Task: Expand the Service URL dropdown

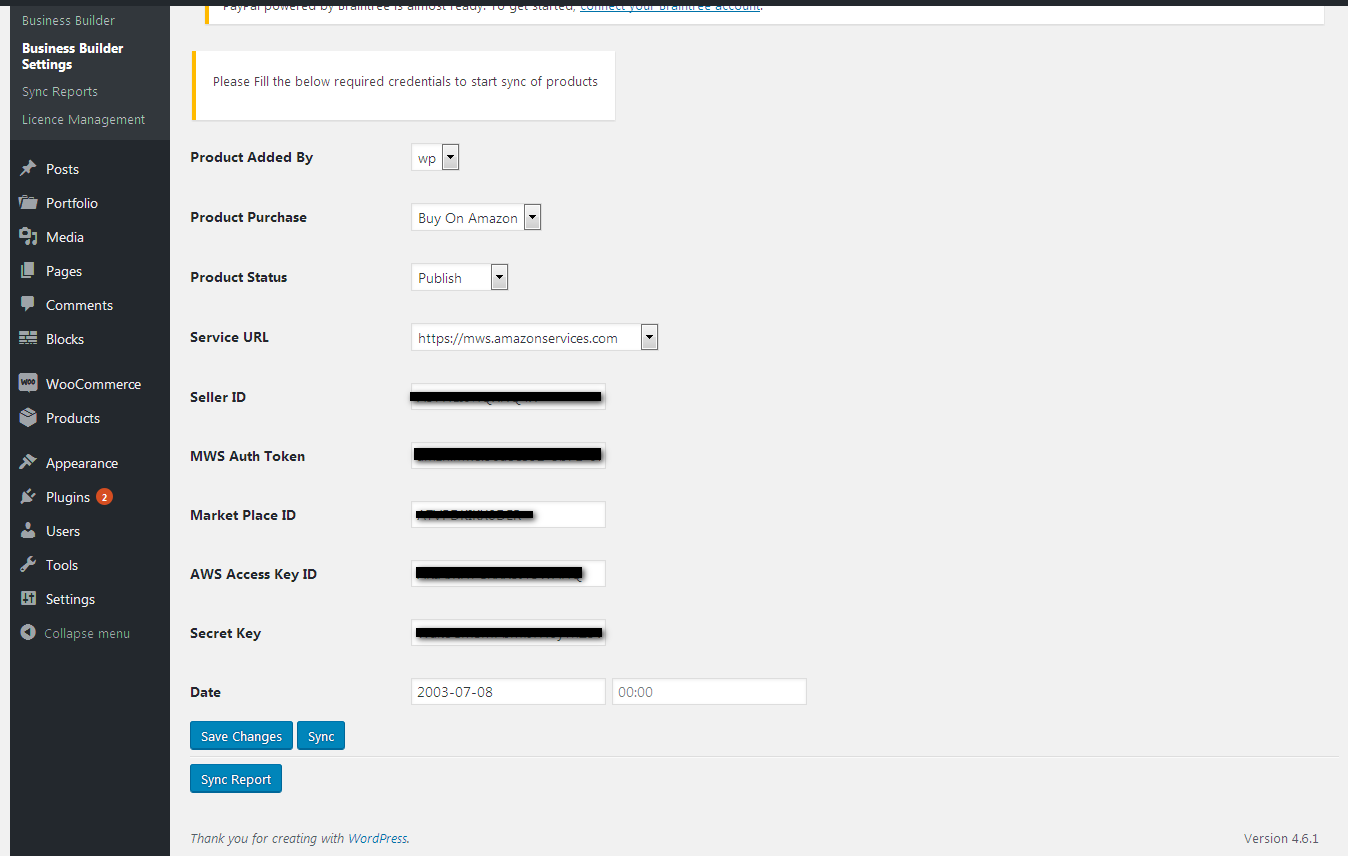Action: pyautogui.click(x=534, y=338)
